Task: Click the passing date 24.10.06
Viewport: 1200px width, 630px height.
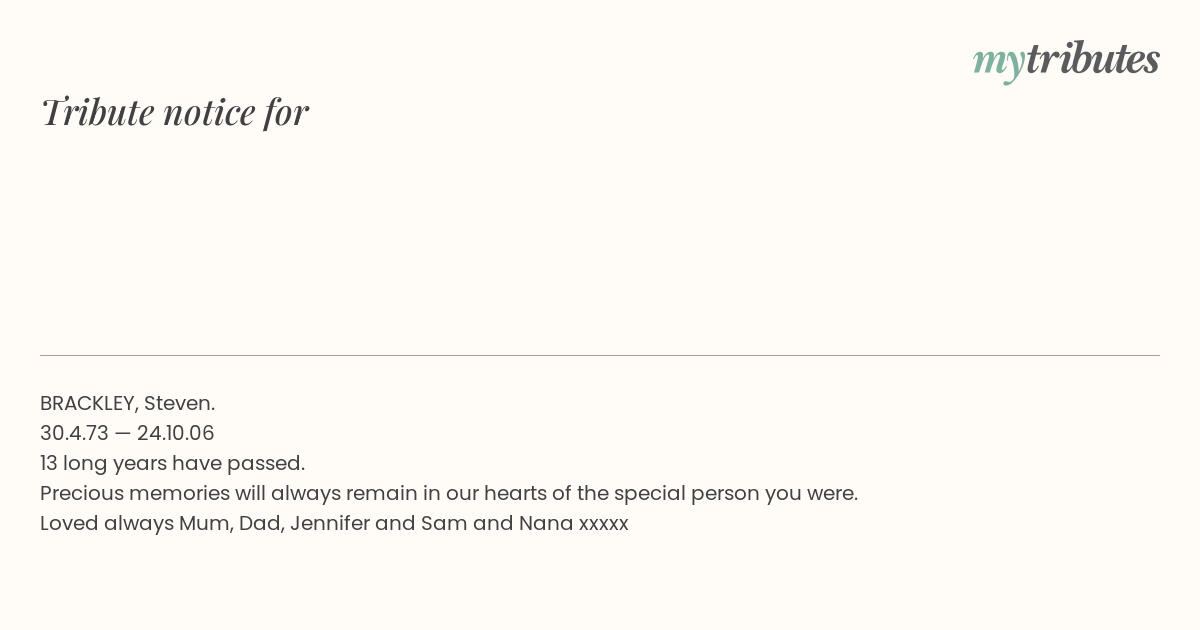Action: pos(176,433)
